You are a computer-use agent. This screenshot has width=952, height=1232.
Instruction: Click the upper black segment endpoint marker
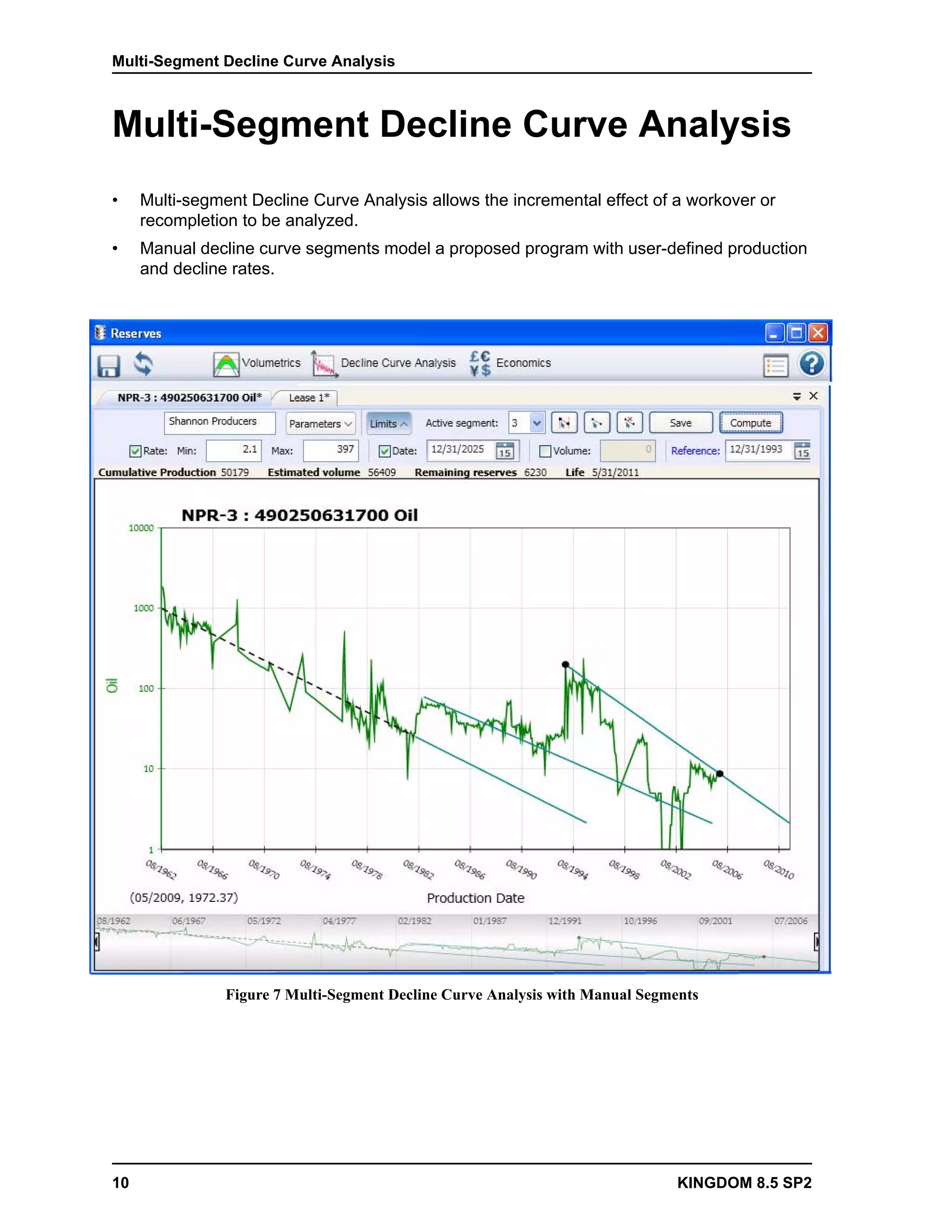click(566, 664)
